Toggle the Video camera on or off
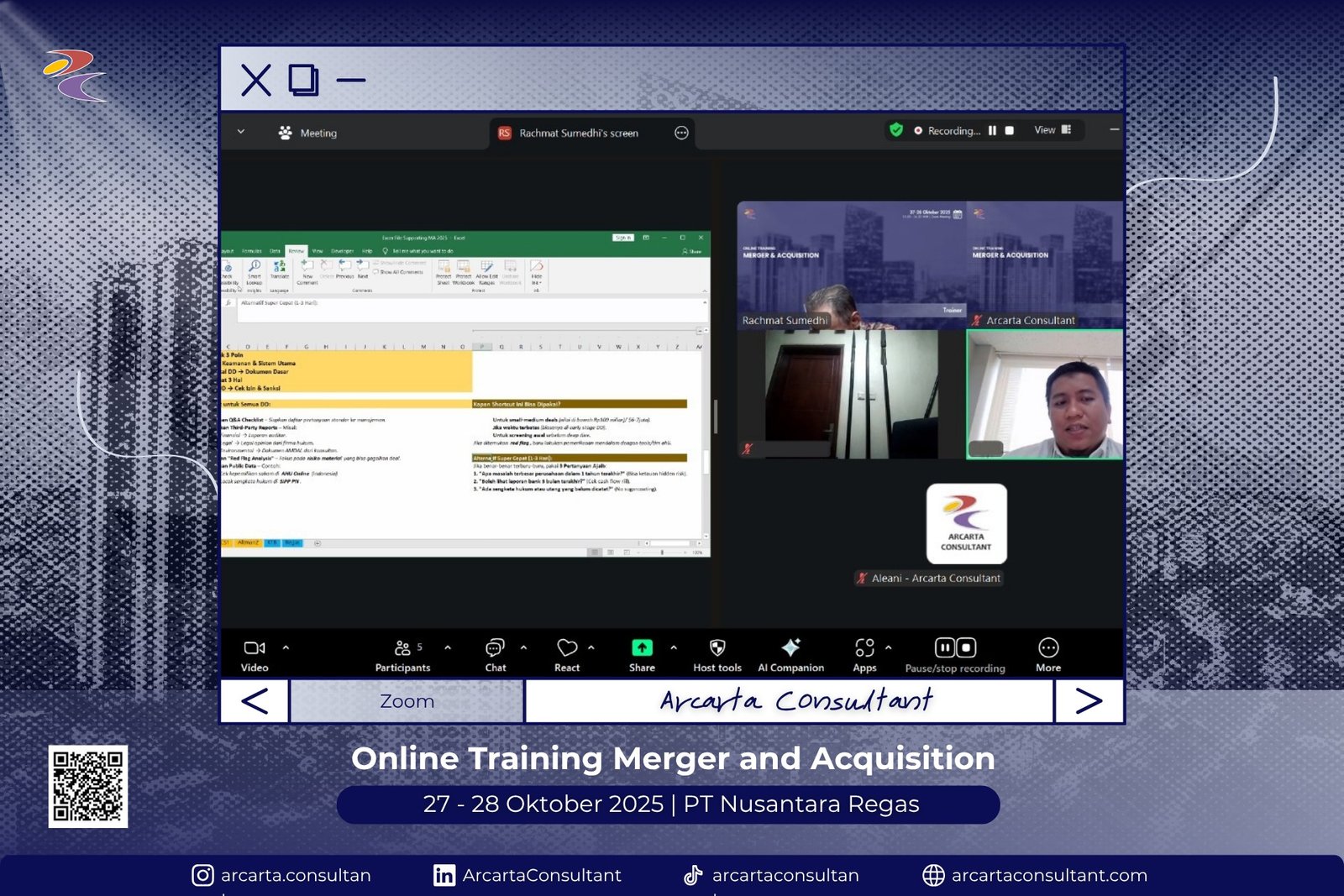The image size is (1344, 896). [254, 648]
